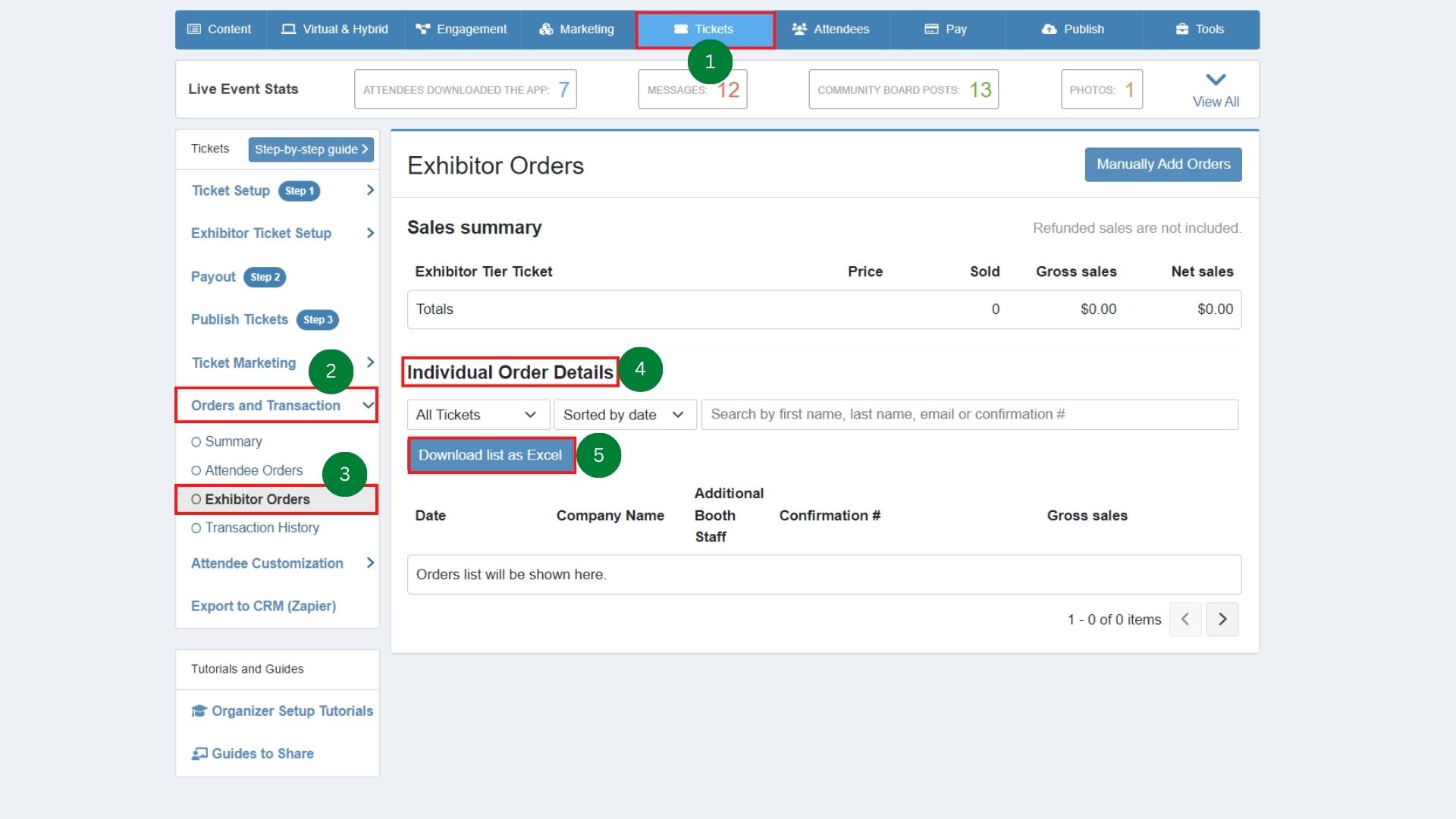The image size is (1456, 819).
Task: Select the Content navigation icon
Action: (x=196, y=30)
